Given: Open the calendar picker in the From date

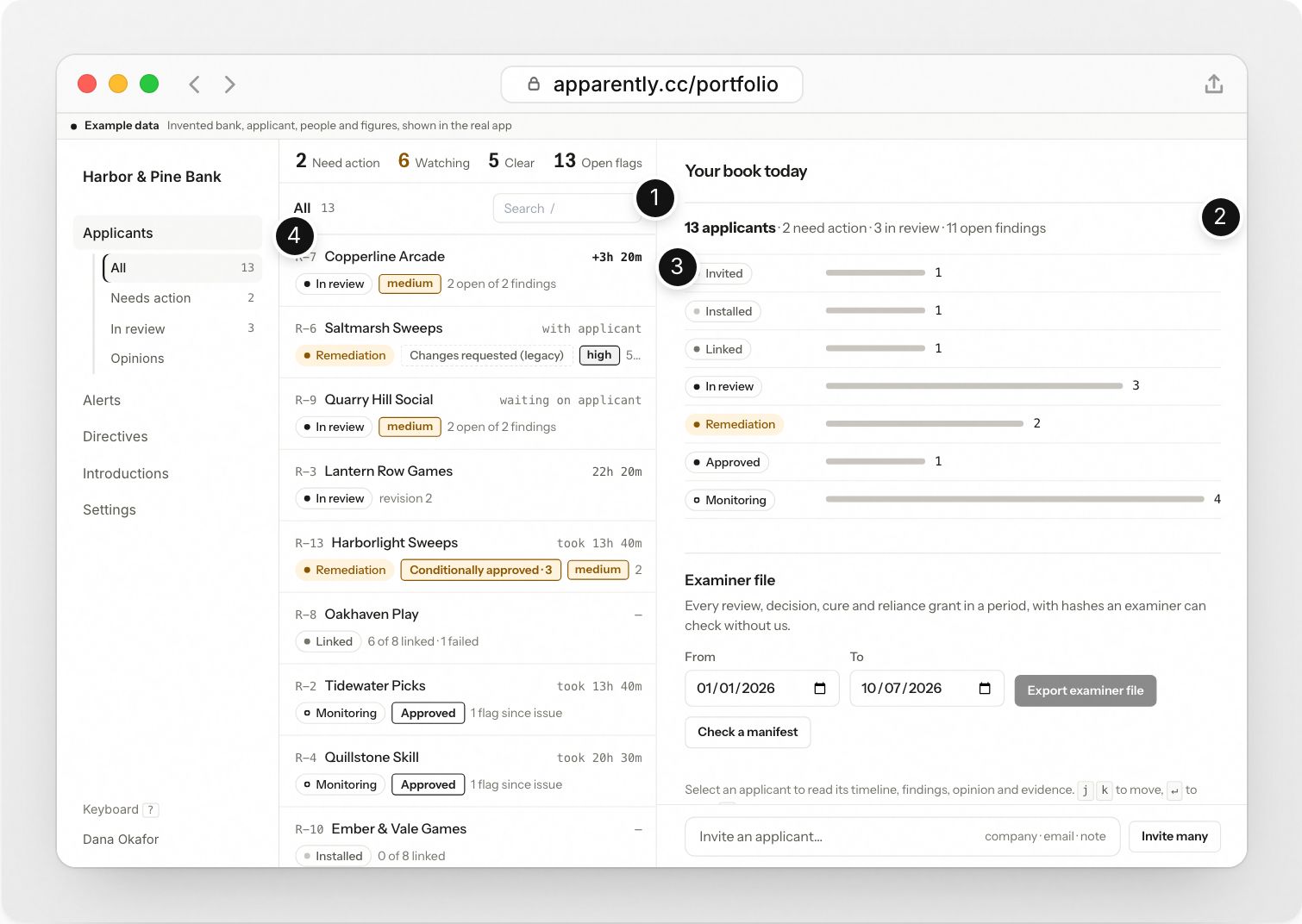Looking at the screenshot, I should point(820,688).
